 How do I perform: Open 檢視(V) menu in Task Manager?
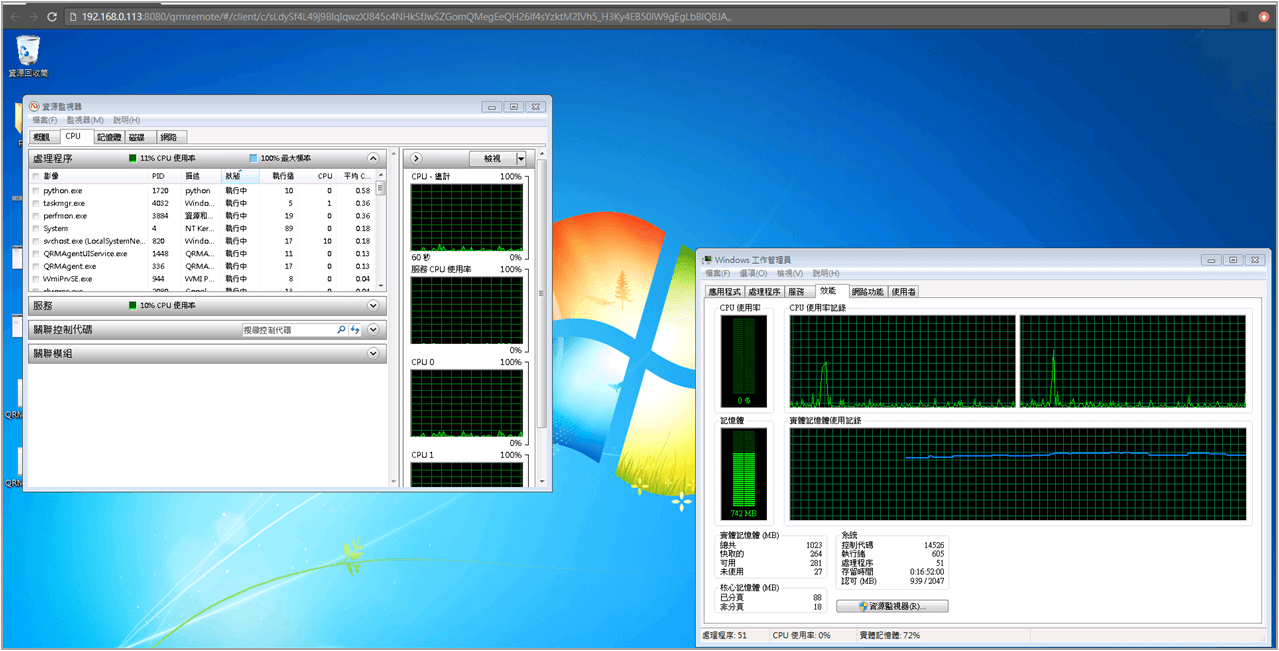tap(791, 273)
